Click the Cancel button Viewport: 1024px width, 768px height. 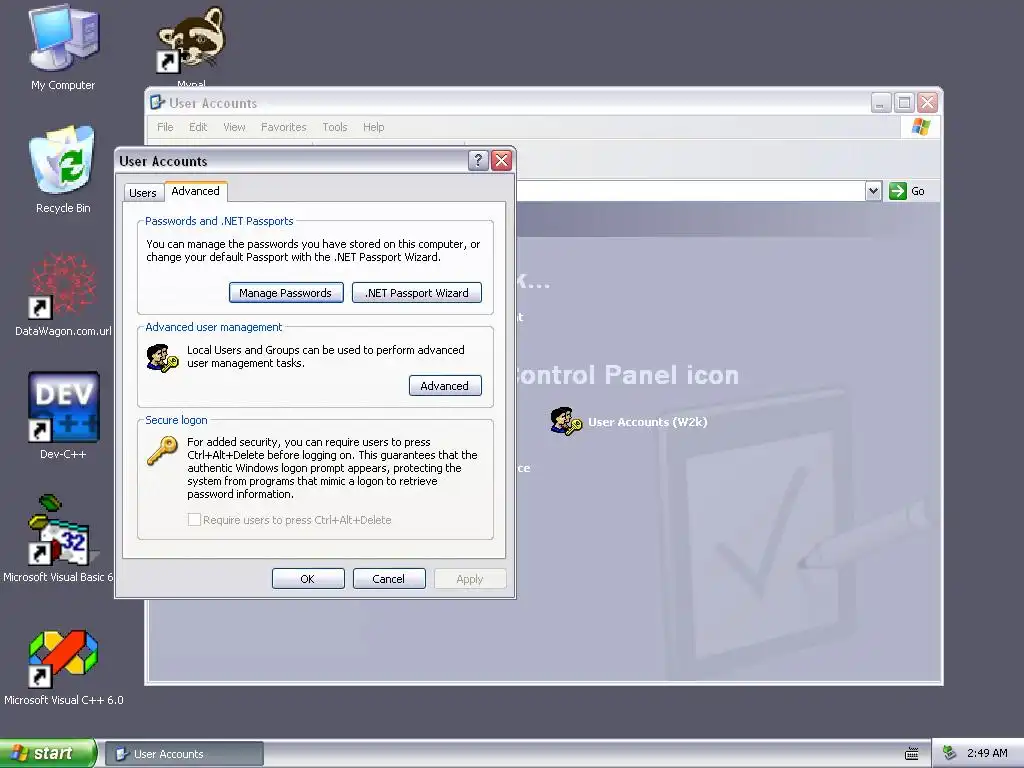(389, 579)
